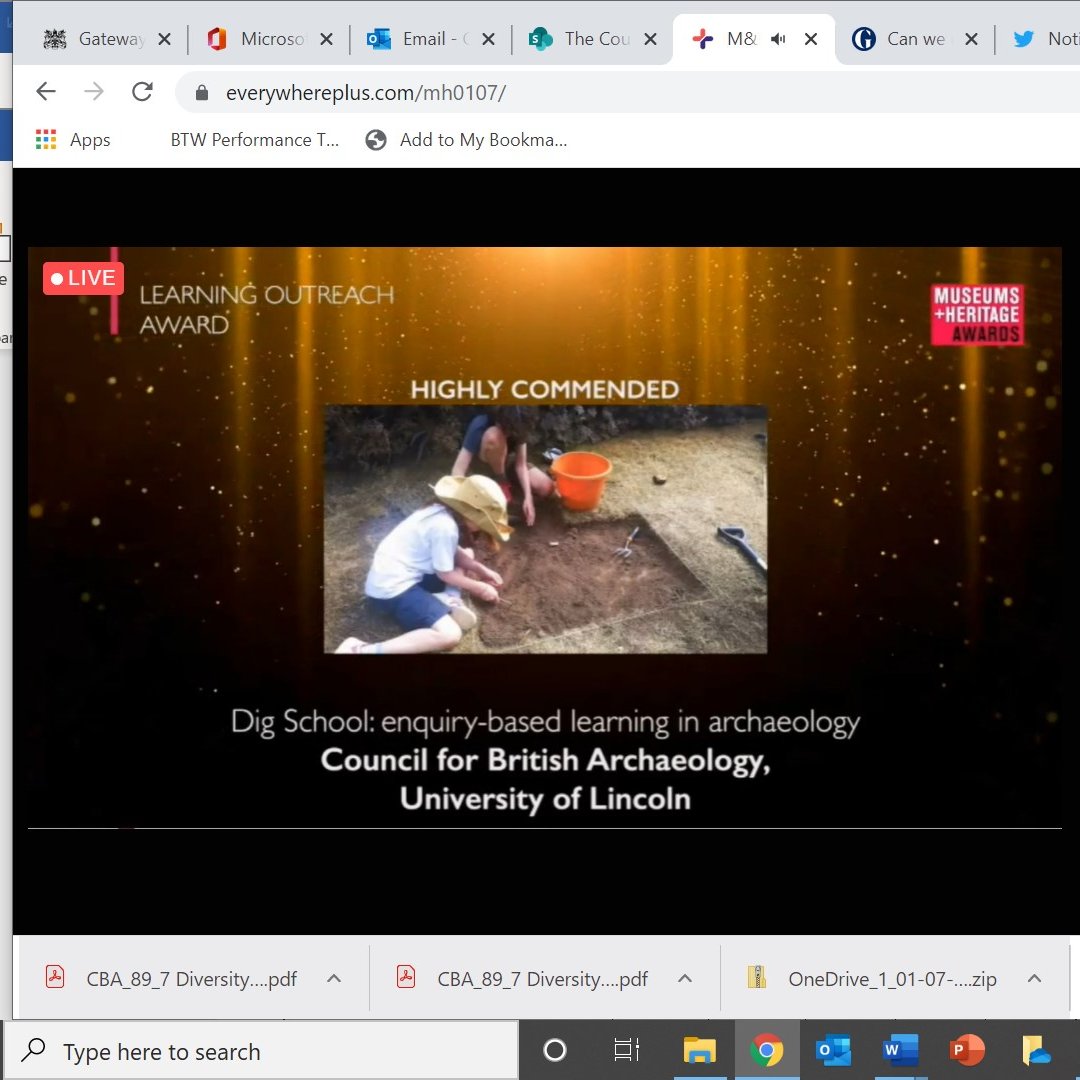Reload the everywhereplus.com page
The height and width of the screenshot is (1080, 1080).
(143, 91)
